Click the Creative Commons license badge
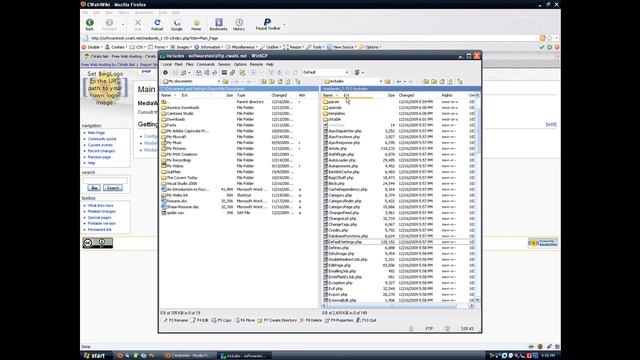640x360 pixels. 98,243
